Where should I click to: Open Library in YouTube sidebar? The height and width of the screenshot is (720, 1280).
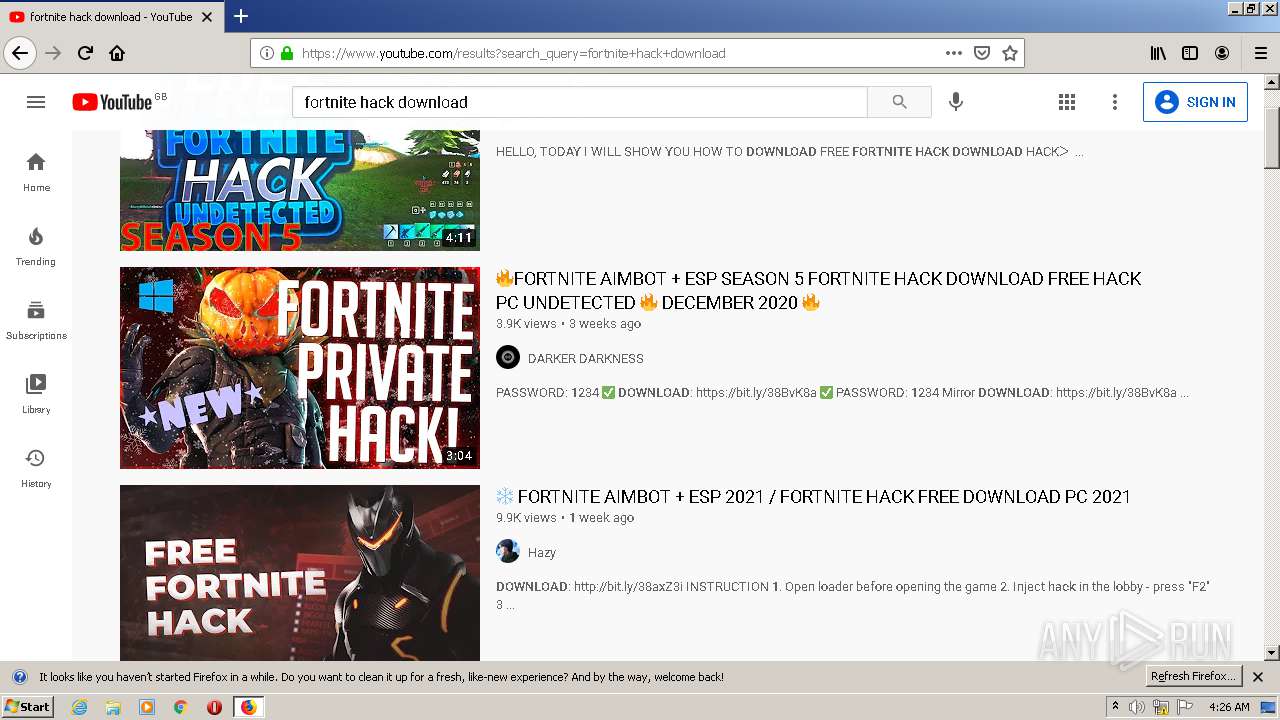pos(36,394)
